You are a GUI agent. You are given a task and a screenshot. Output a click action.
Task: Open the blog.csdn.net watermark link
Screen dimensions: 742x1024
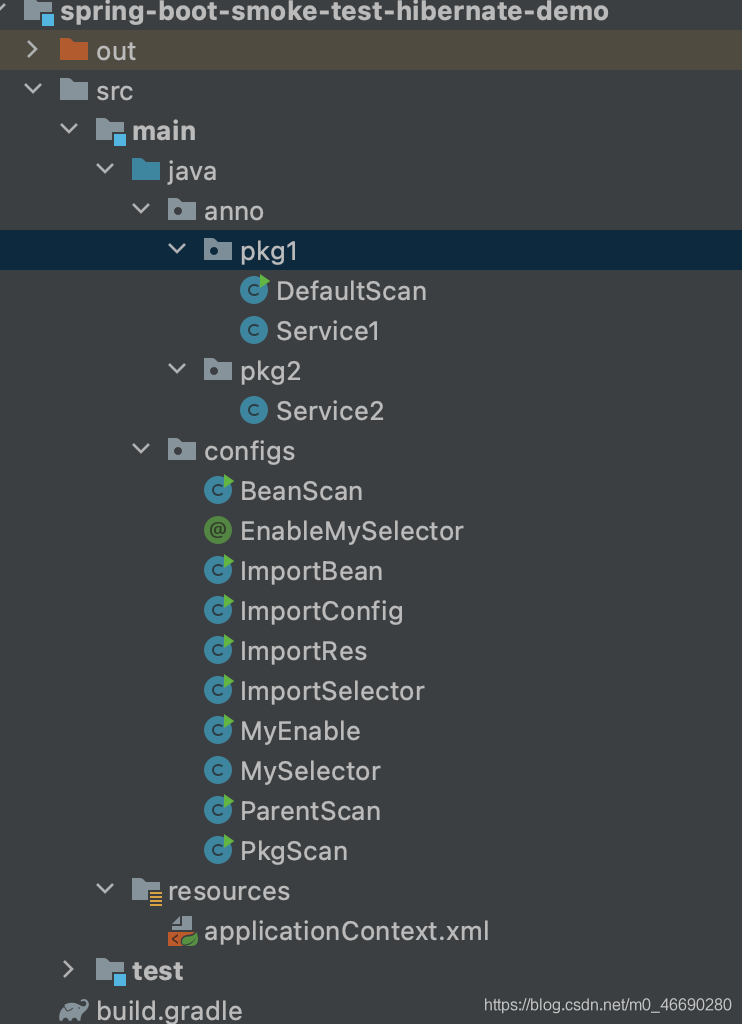tap(607, 1005)
